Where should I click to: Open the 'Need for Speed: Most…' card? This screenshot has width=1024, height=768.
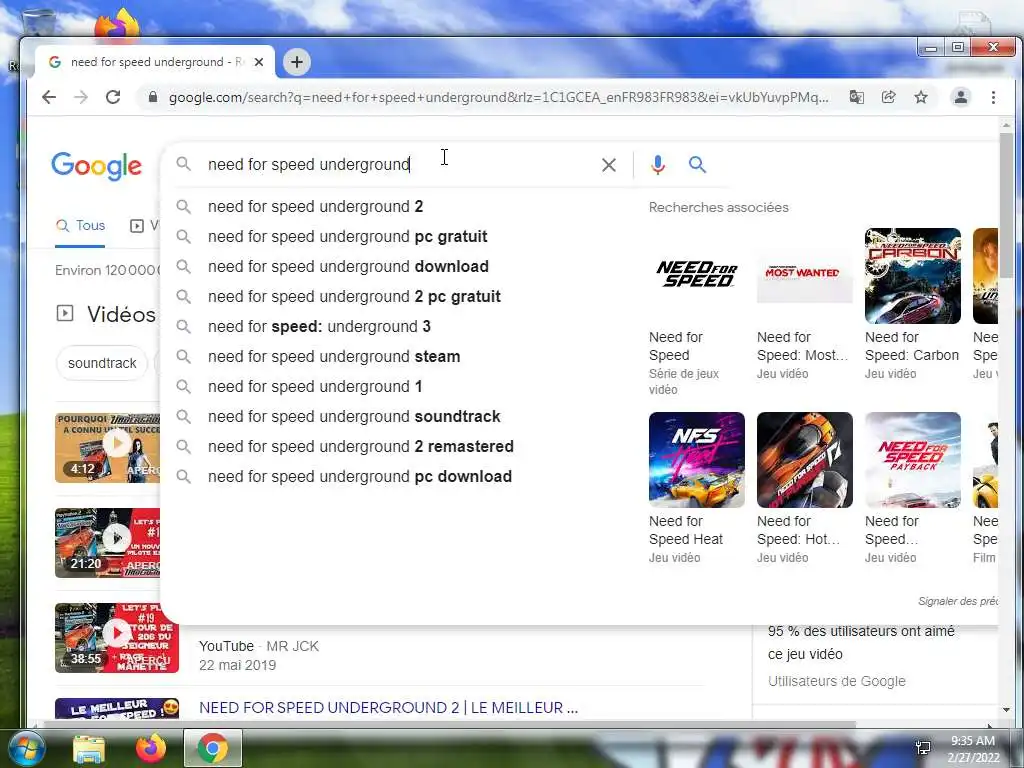click(805, 304)
